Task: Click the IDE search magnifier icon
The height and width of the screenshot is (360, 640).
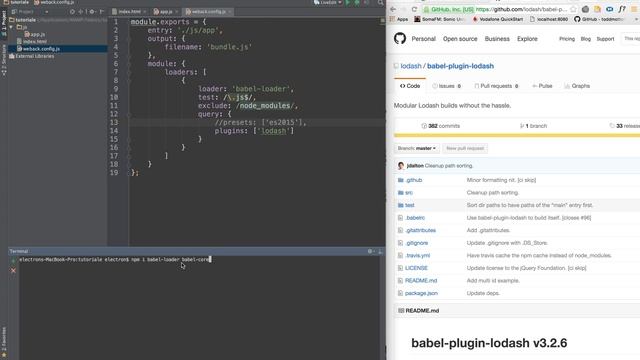Action: coord(380,3)
